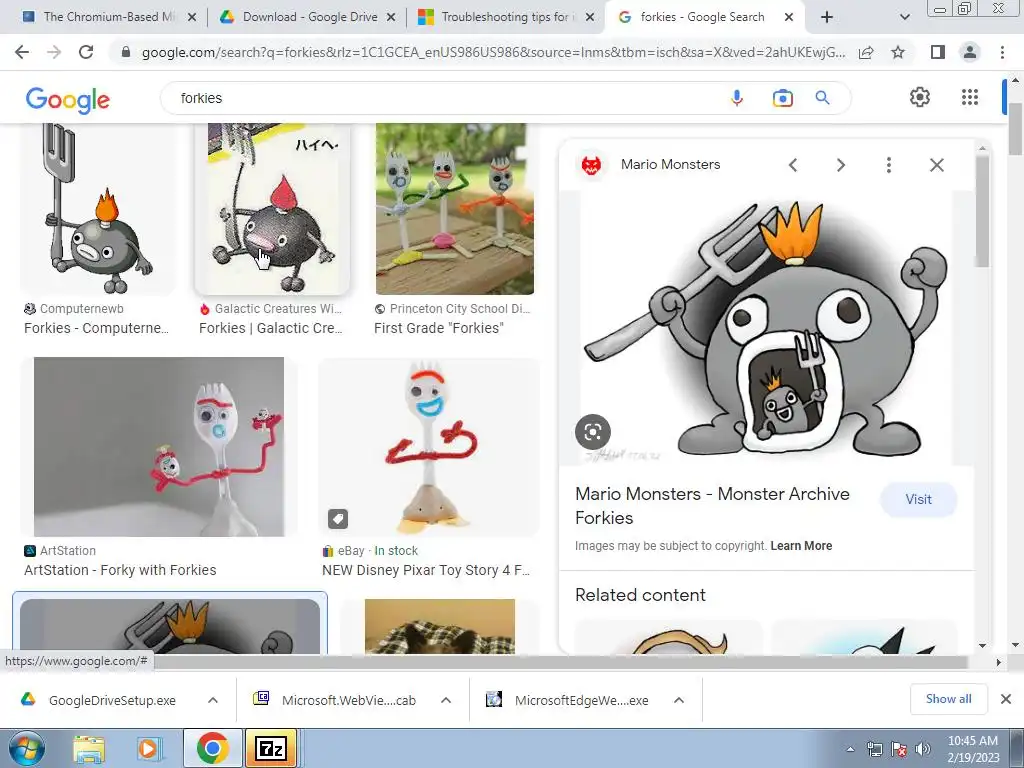Image resolution: width=1024 pixels, height=768 pixels.
Task: Reload the current page
Action: [x=86, y=52]
